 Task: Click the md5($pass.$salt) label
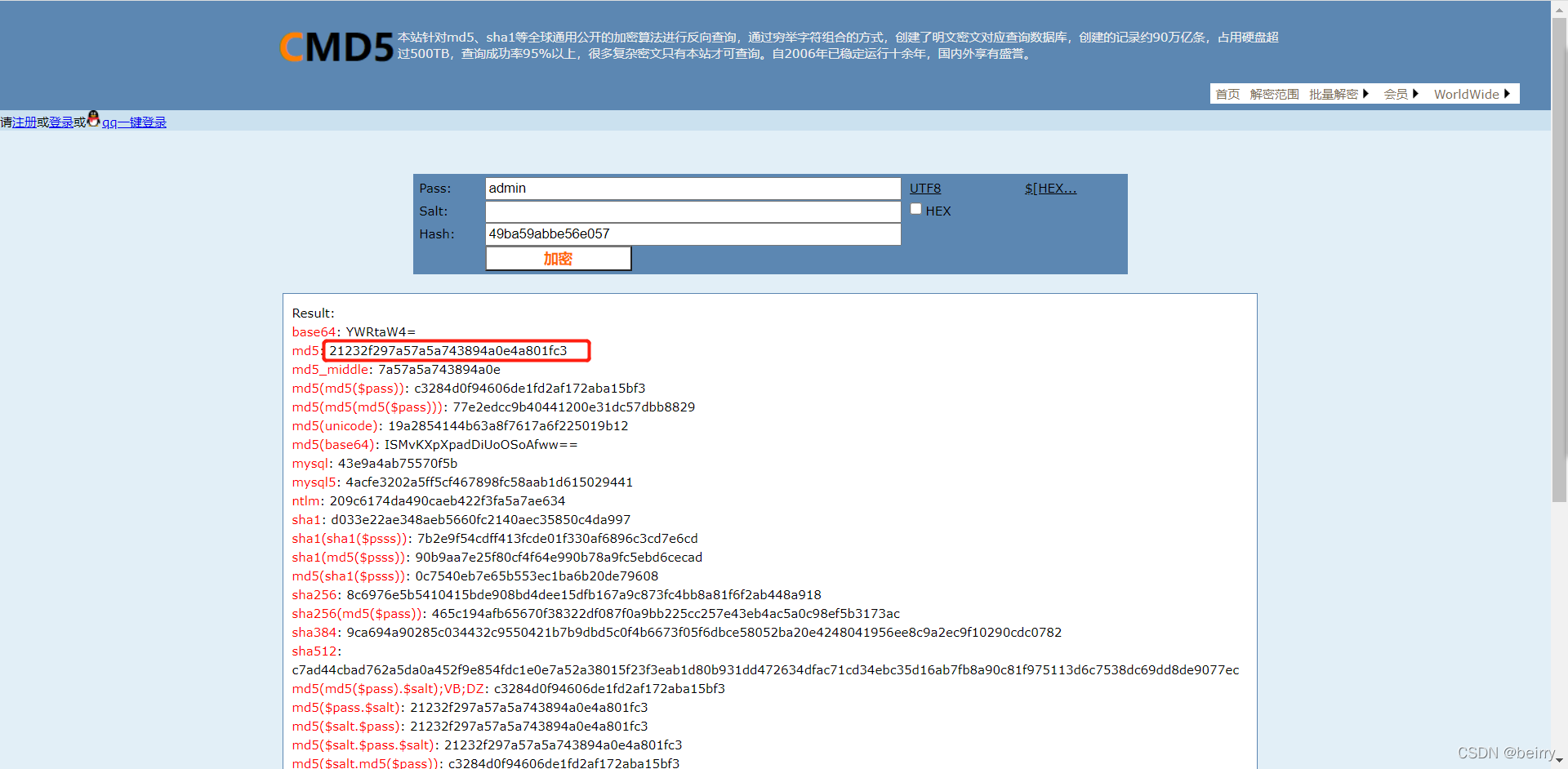346,708
